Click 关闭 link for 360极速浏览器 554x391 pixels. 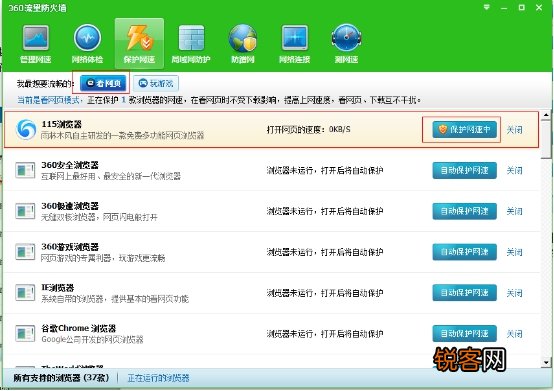pos(514,211)
